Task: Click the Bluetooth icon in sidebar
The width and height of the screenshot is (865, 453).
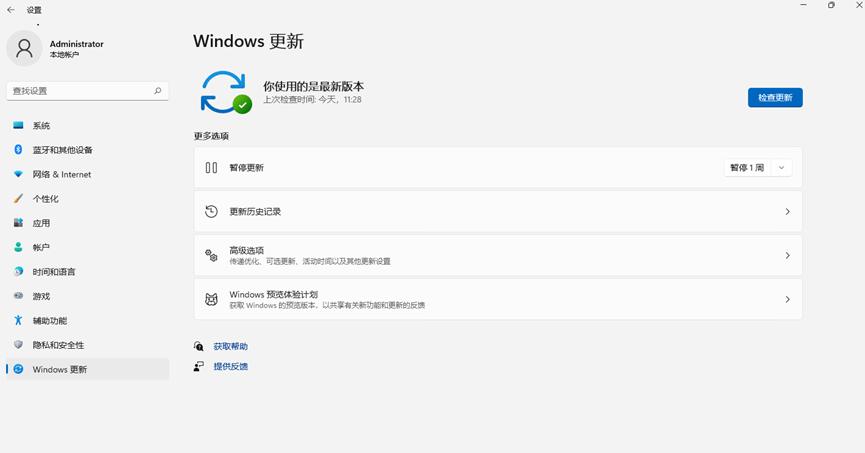Action: pyautogui.click(x=18, y=150)
